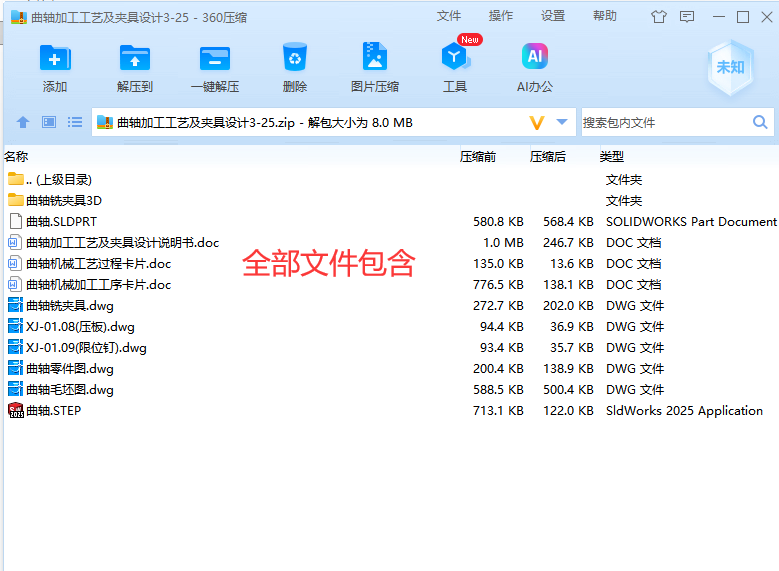Switch to icon view mode
Screen dimensions: 779x571
[x=49, y=122]
